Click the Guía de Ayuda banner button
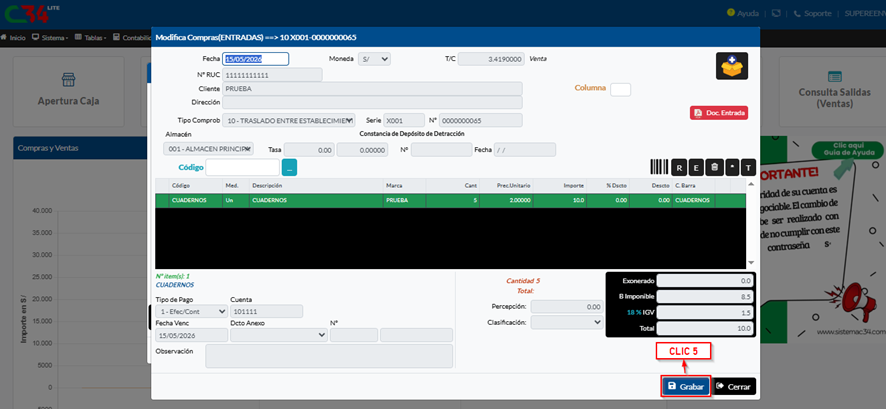This screenshot has width=886, height=409. point(846,149)
